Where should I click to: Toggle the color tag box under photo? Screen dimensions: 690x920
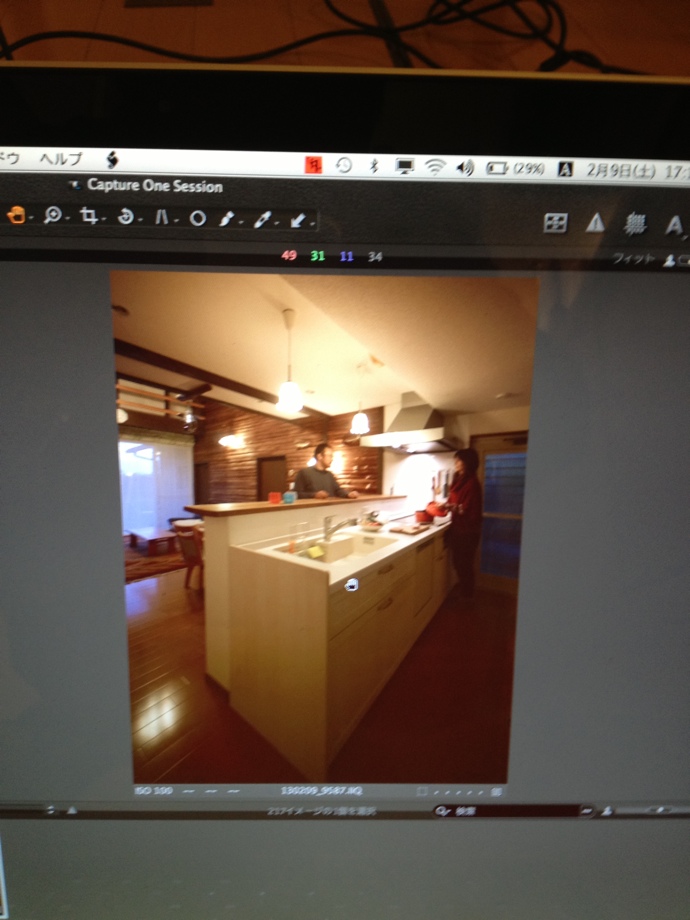point(421,792)
